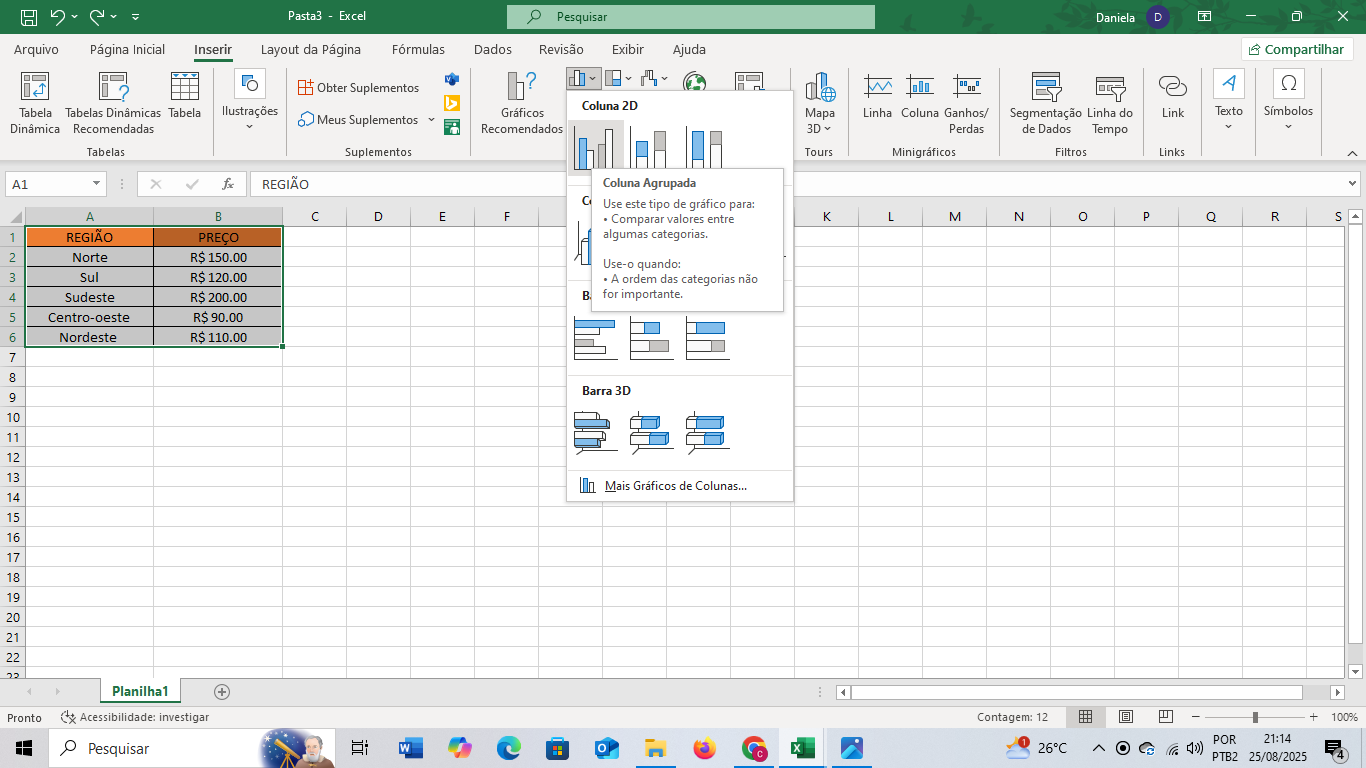Click the zoom slider handle

click(x=1255, y=717)
